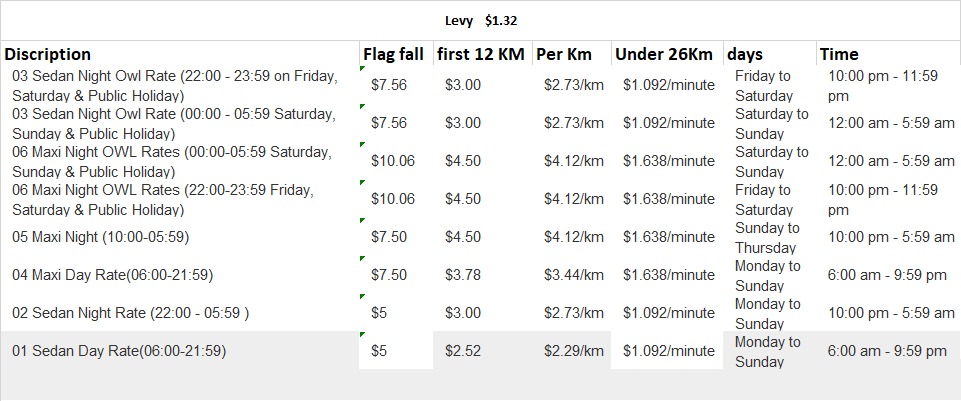Select the $3.78 first 12 KM cell
The width and height of the screenshot is (961, 401).
tap(463, 275)
